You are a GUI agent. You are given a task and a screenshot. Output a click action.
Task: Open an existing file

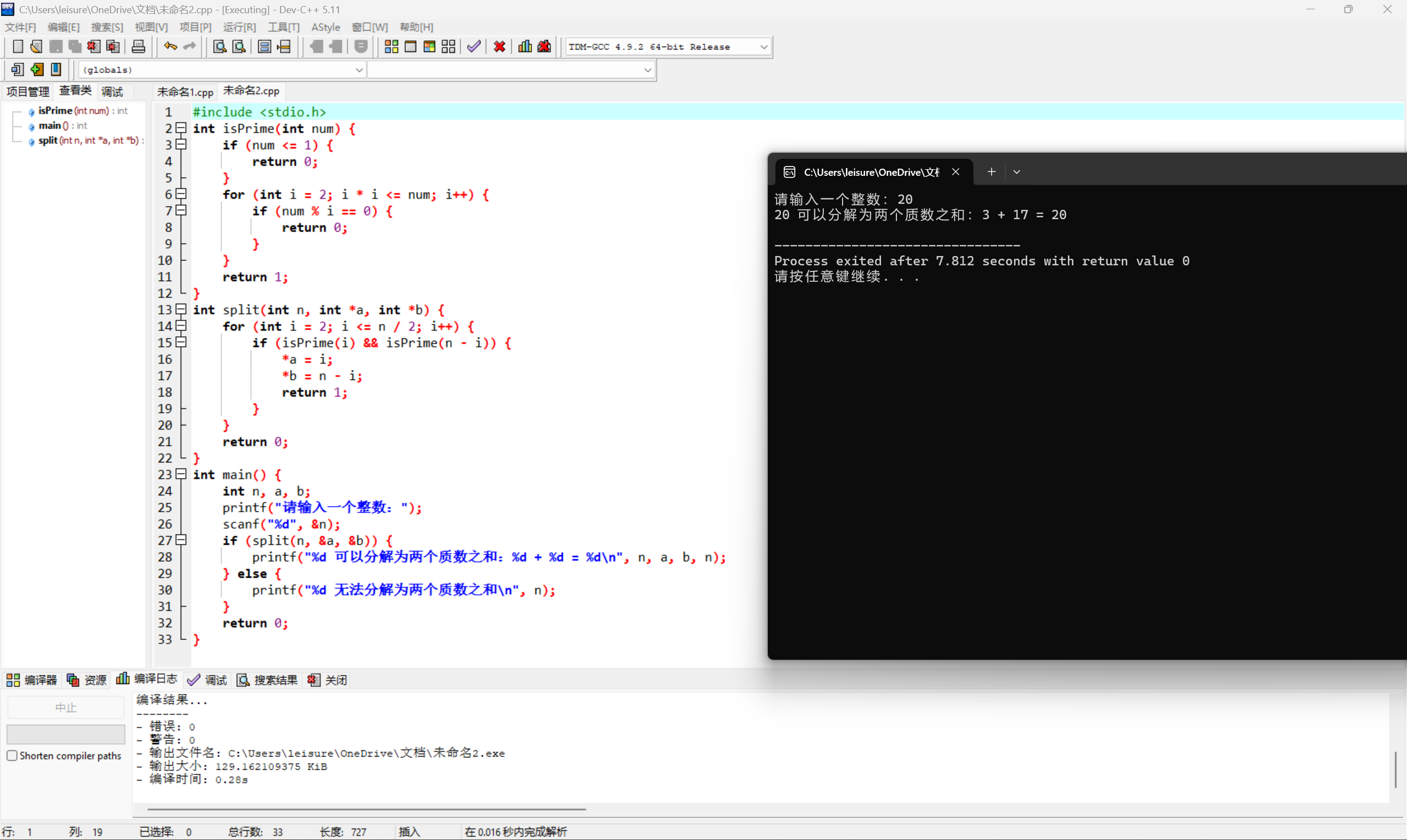click(x=36, y=46)
